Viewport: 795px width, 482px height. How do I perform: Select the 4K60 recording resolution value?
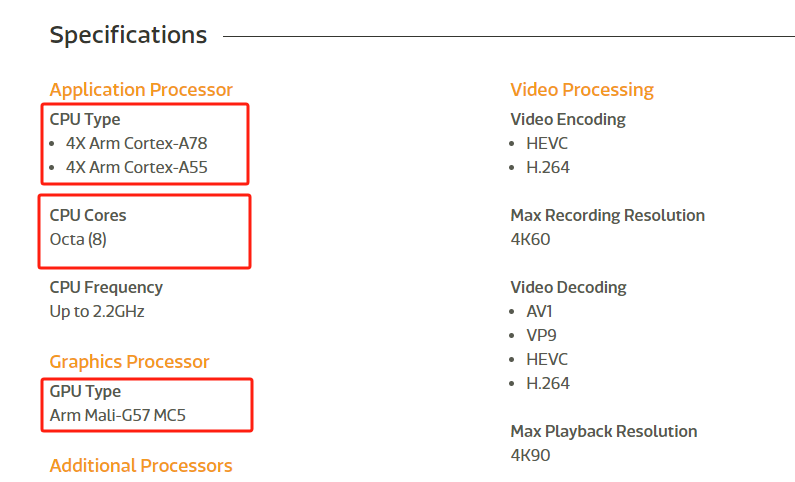click(x=530, y=239)
